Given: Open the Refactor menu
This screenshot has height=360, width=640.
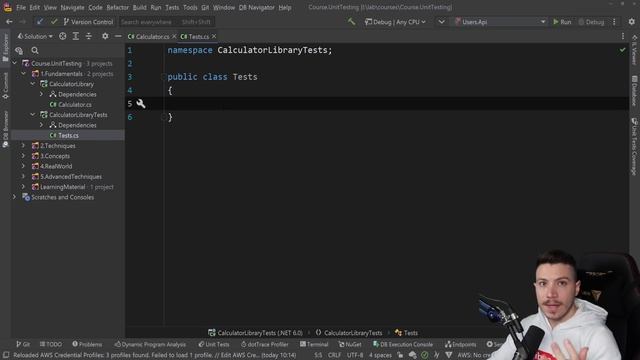Looking at the screenshot, I should pyautogui.click(x=118, y=7).
